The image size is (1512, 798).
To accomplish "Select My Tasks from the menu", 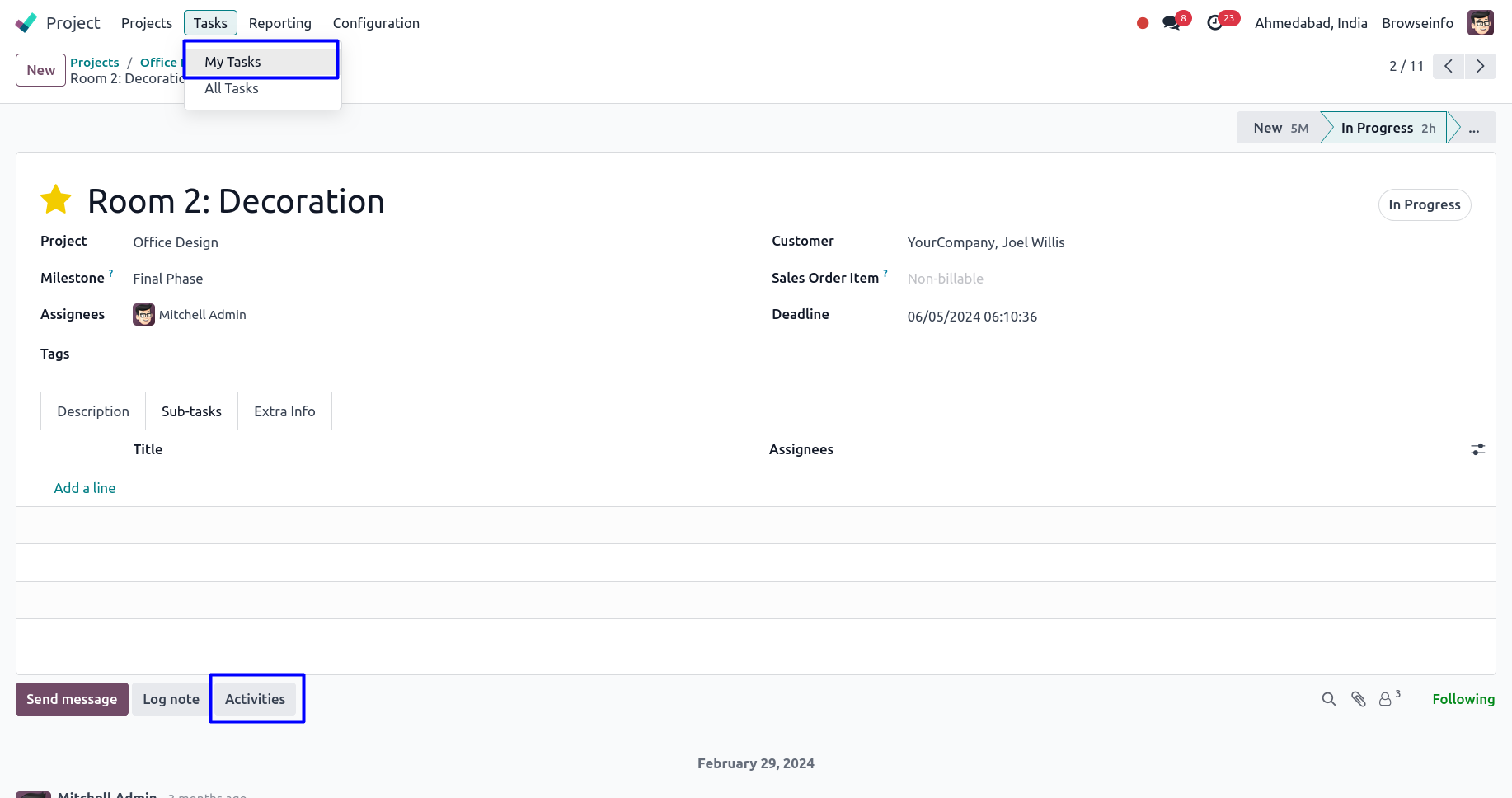I will coord(232,62).
